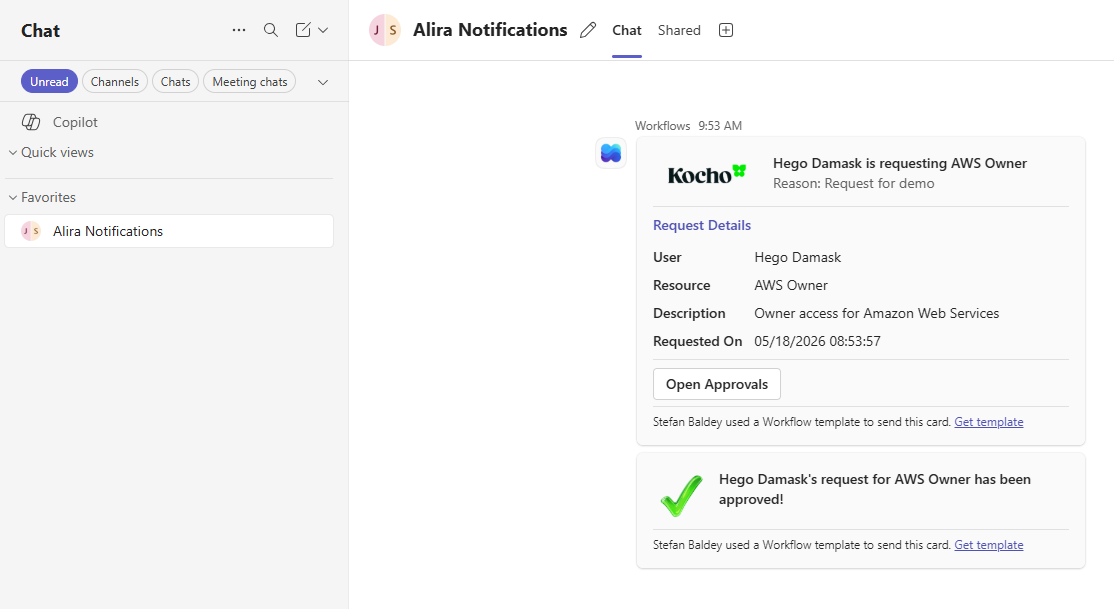
Task: Click the Chat pane heading
Action: tap(40, 31)
